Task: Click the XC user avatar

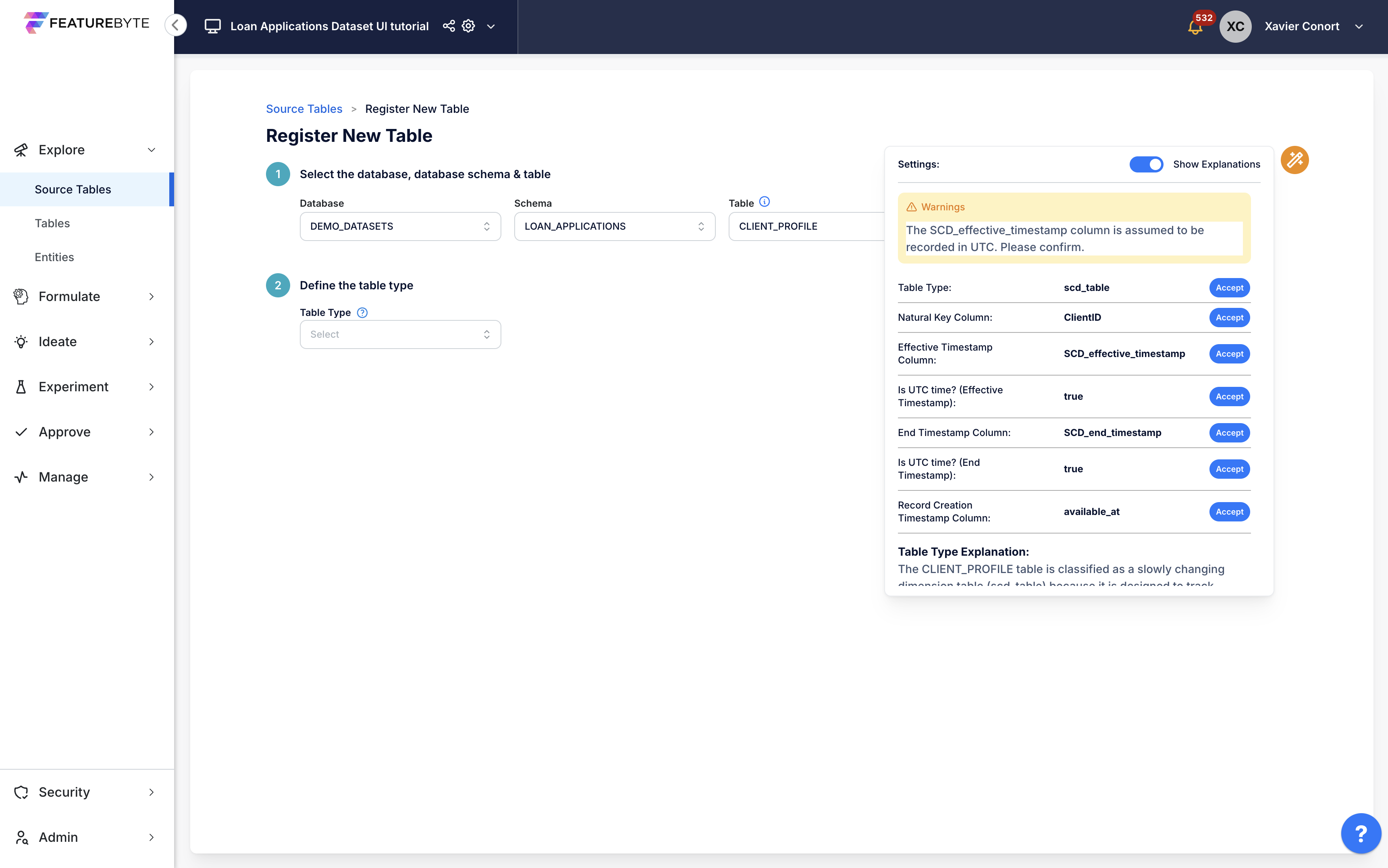Action: 1235,27
